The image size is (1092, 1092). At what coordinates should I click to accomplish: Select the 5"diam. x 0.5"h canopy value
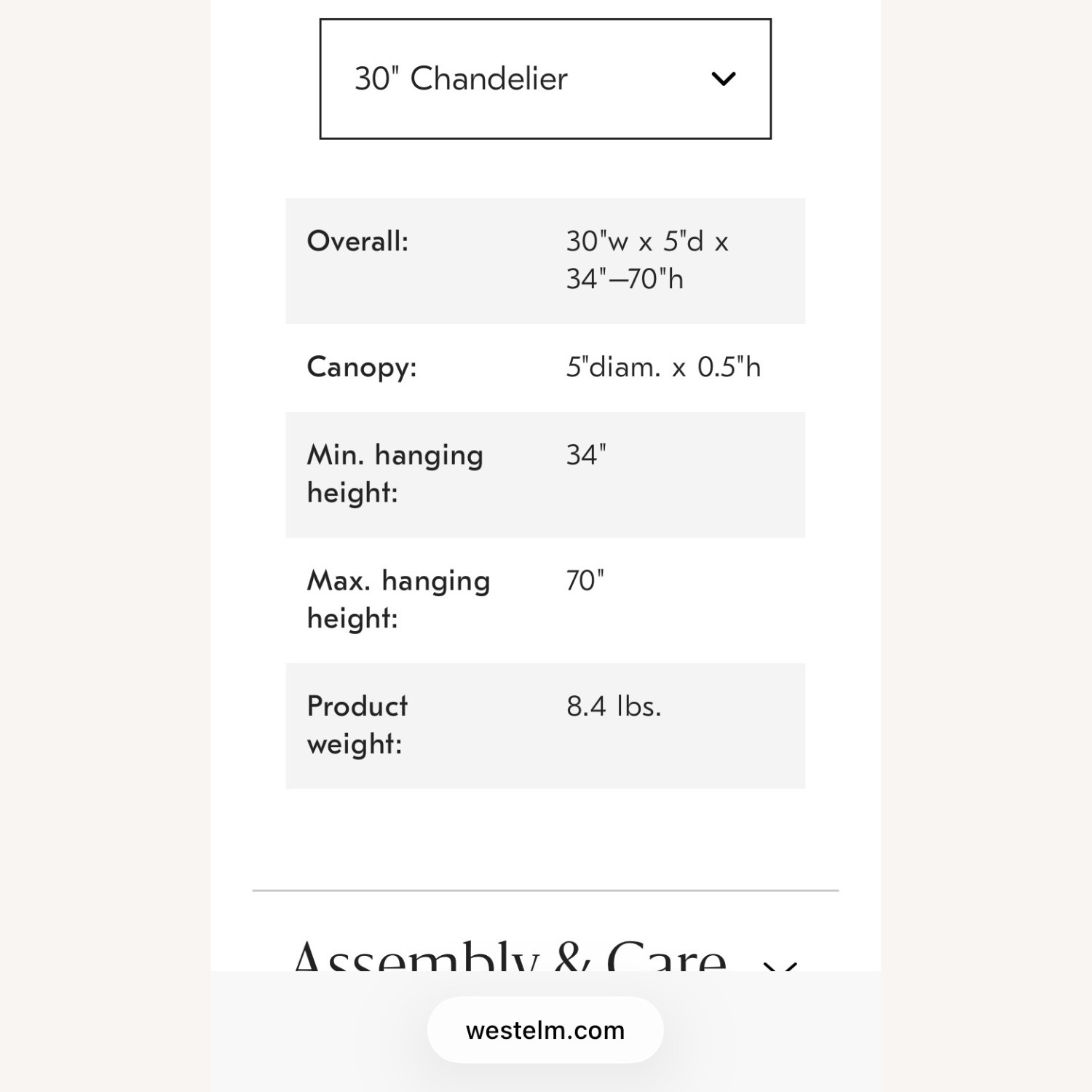[663, 367]
